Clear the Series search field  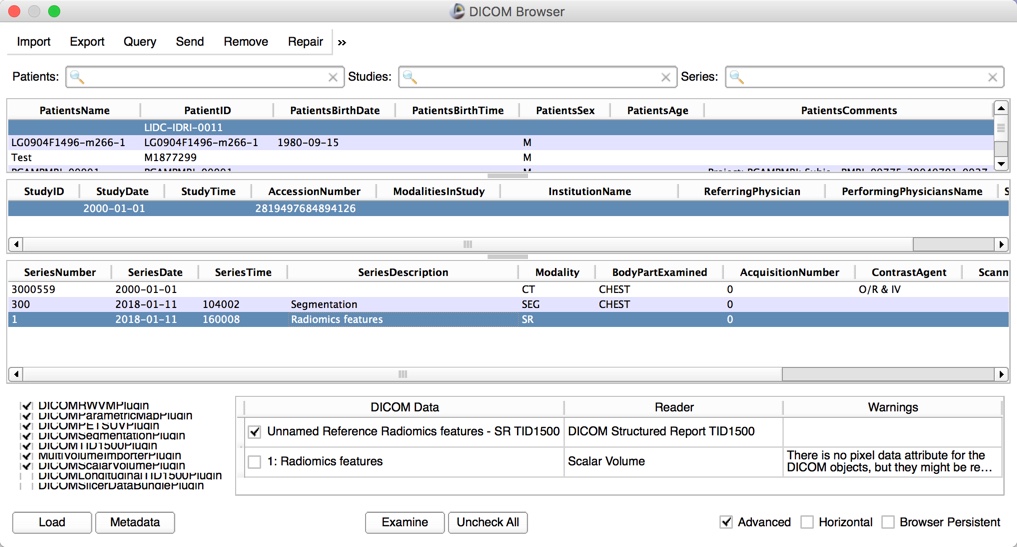pos(992,77)
